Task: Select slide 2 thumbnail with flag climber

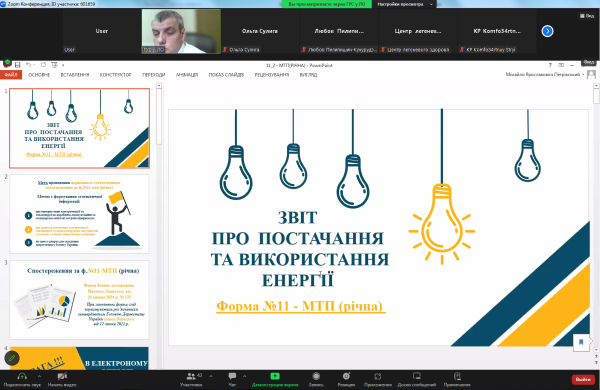Action: [x=79, y=214]
